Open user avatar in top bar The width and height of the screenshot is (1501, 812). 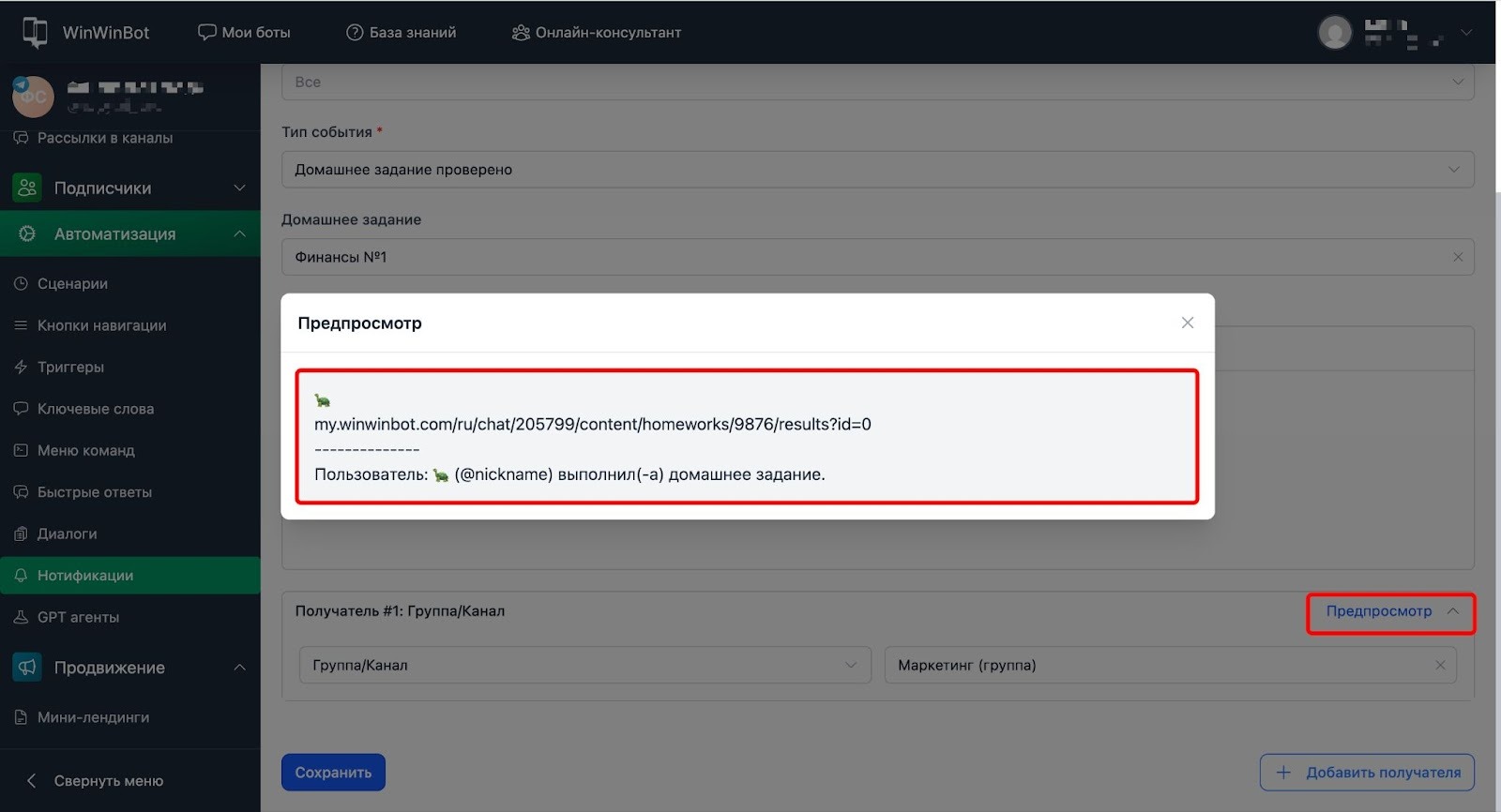1334,32
